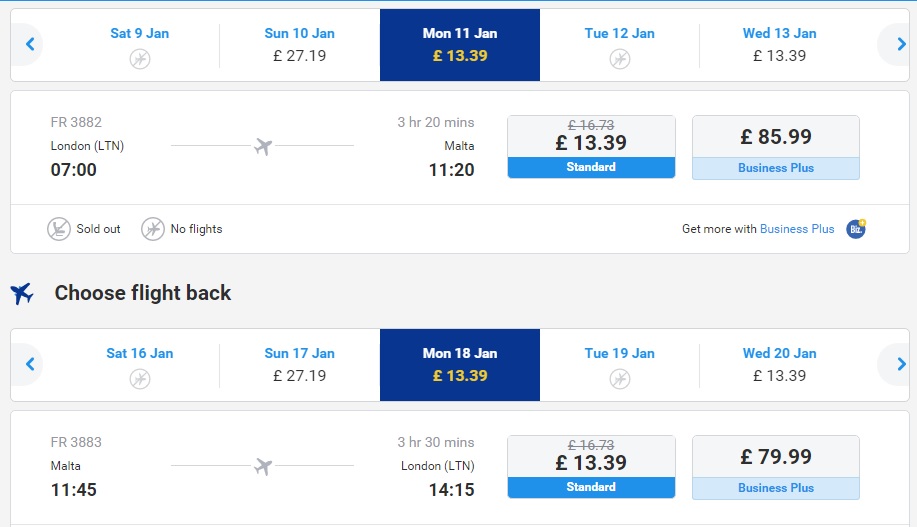Show later return dates with right chevron
The width and height of the screenshot is (917, 527).
[901, 364]
